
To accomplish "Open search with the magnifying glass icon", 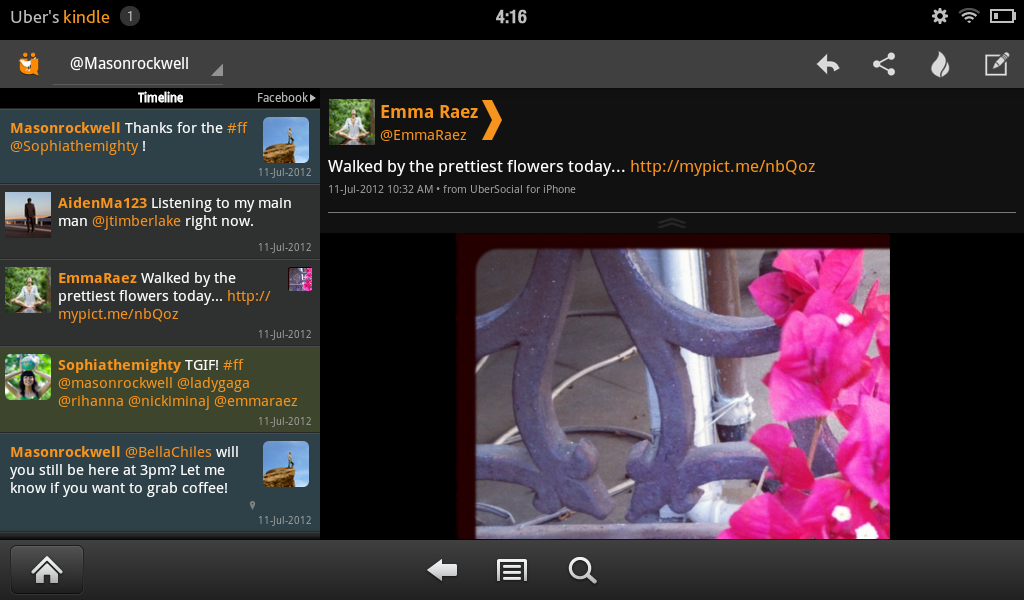I will click(582, 570).
